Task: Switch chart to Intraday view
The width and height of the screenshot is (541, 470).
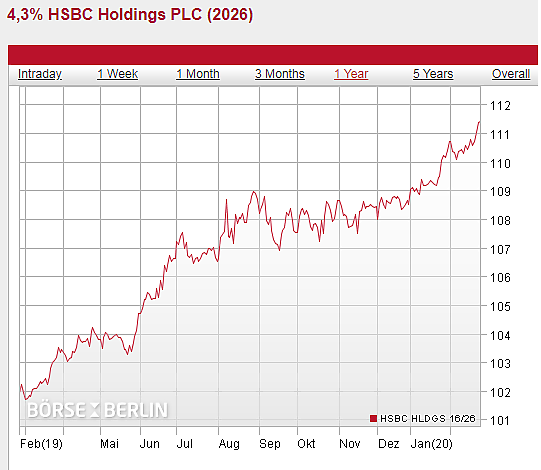Action: point(40,74)
